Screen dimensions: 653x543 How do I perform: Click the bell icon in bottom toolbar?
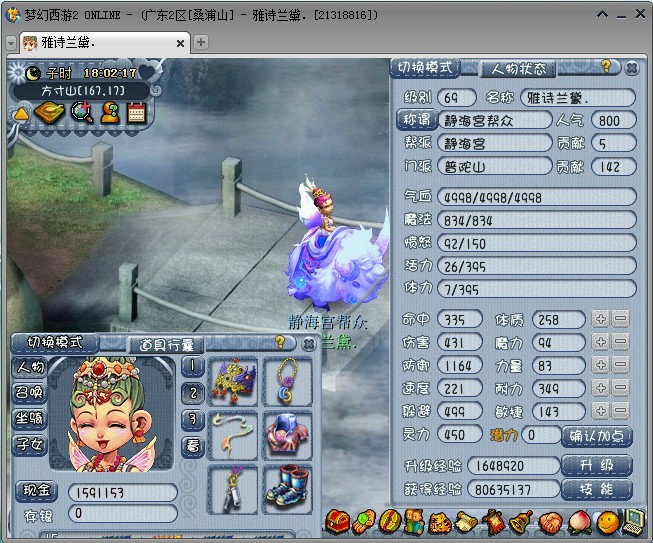click(520, 521)
